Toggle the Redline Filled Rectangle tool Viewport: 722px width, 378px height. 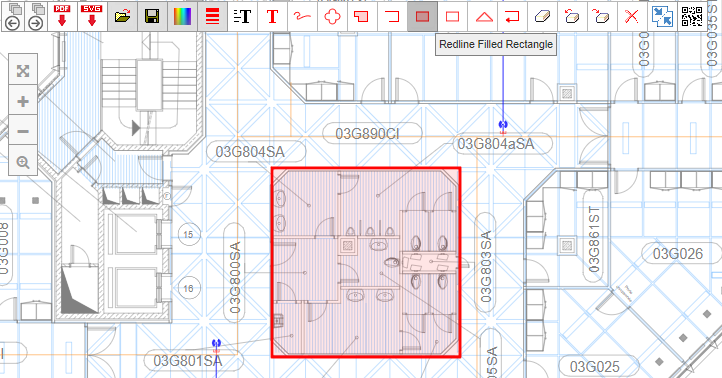pos(422,16)
